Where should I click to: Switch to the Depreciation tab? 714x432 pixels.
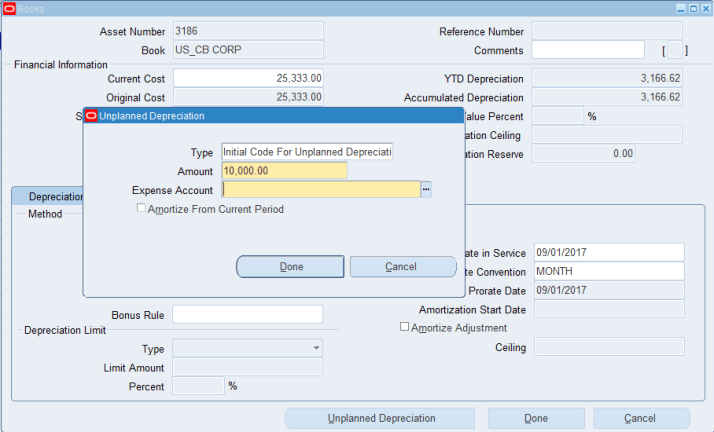pyautogui.click(x=48, y=197)
